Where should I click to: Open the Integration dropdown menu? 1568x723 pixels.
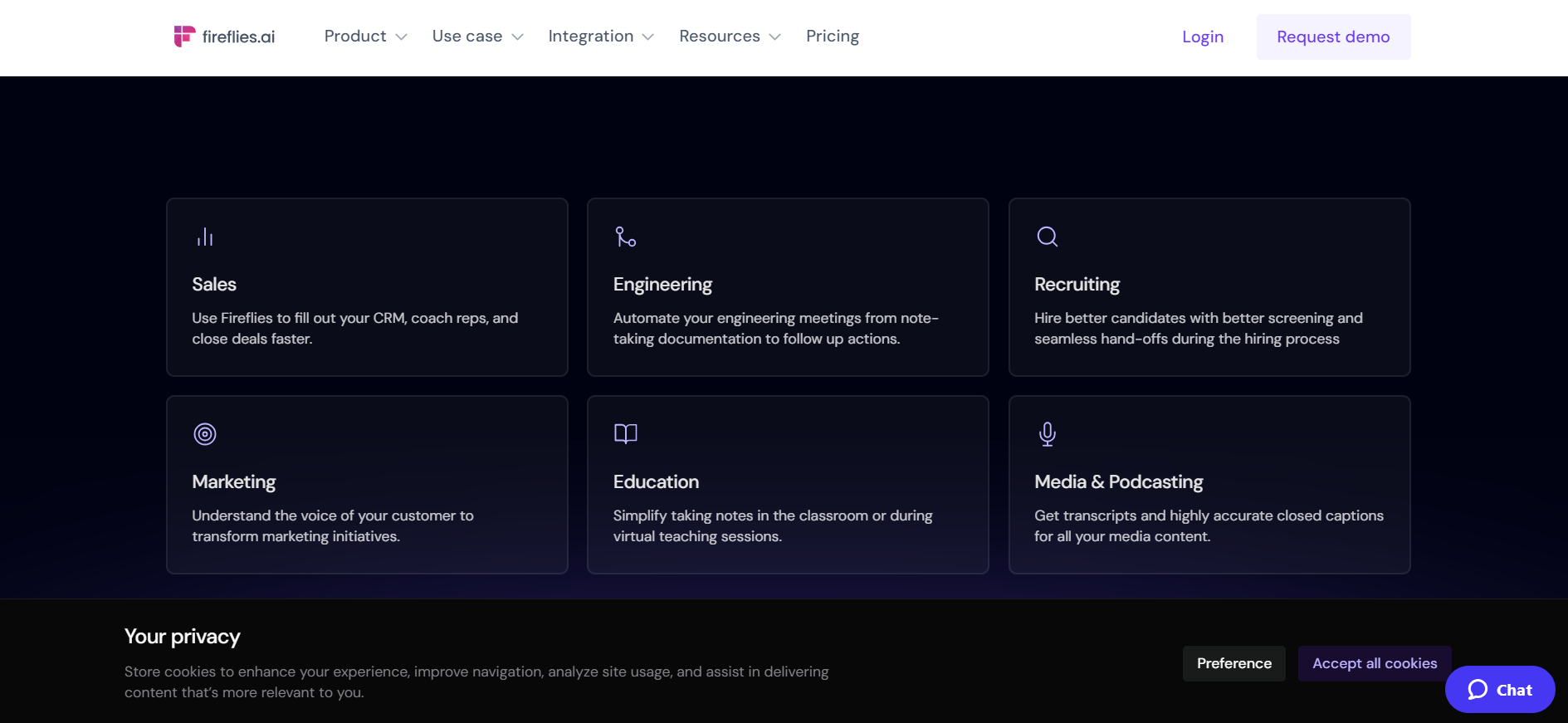point(601,37)
